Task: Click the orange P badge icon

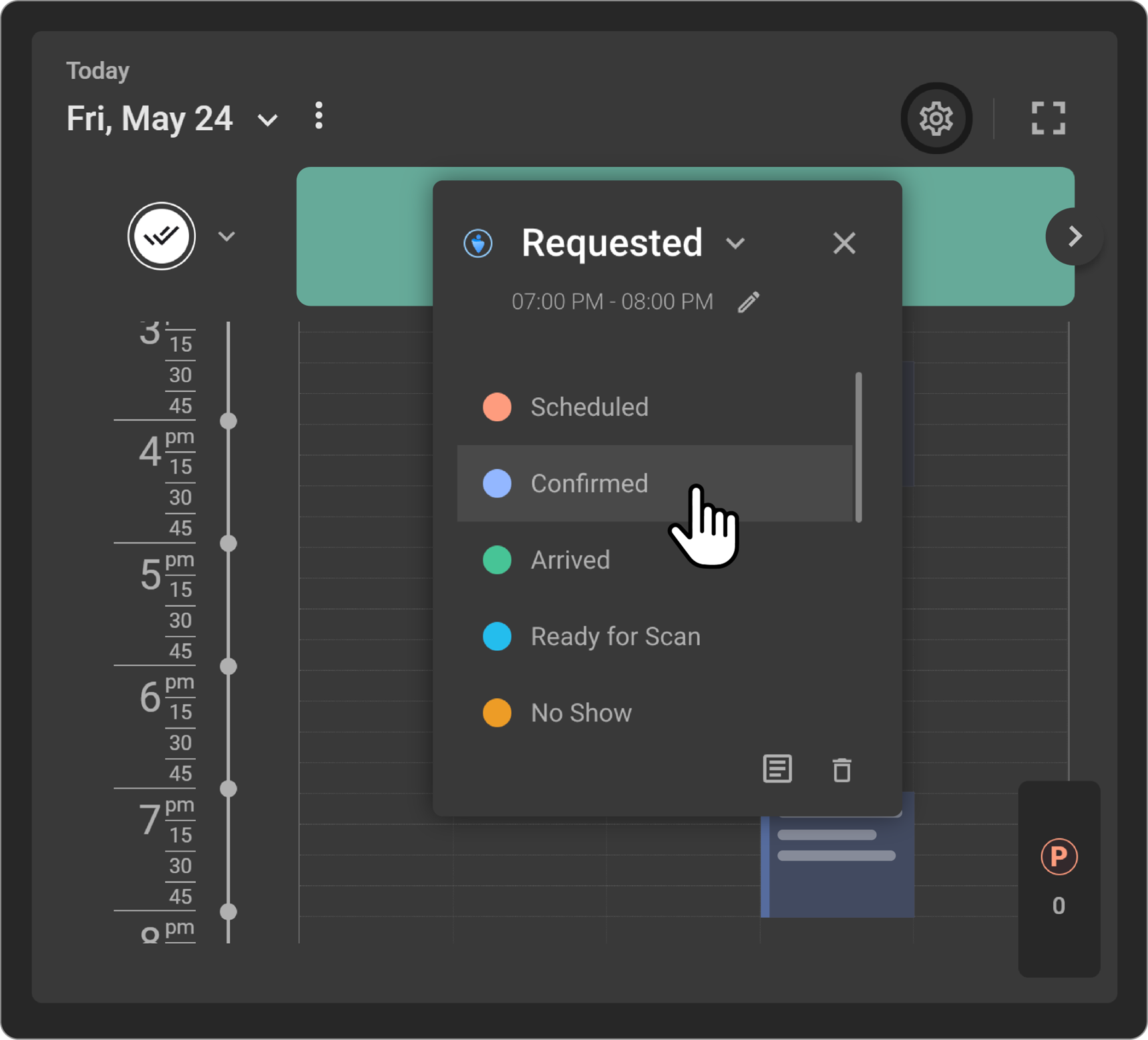Action: (1059, 856)
